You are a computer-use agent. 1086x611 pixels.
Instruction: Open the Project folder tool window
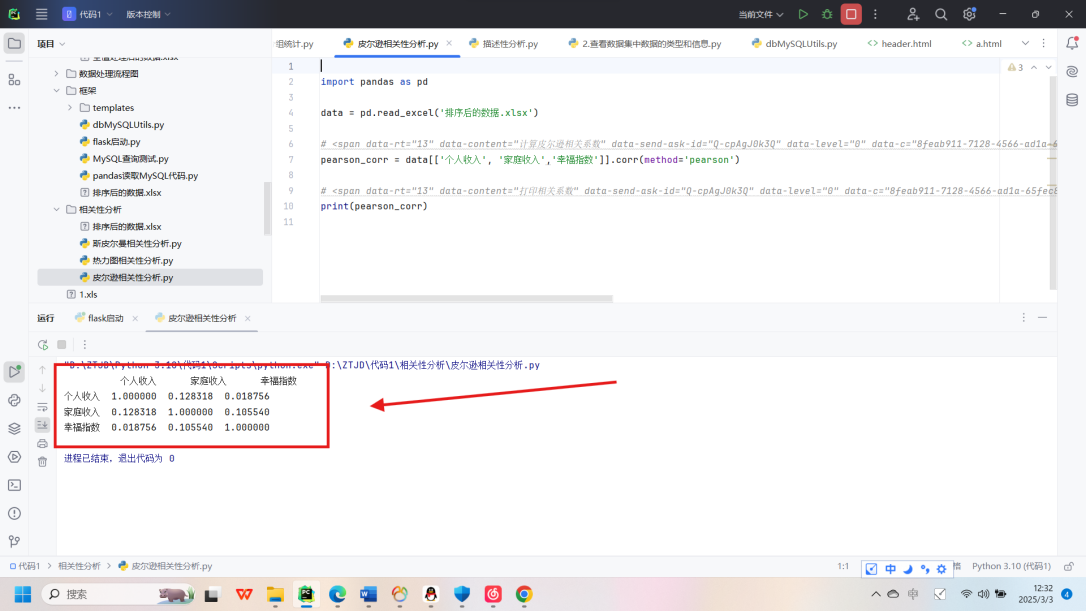click(14, 44)
